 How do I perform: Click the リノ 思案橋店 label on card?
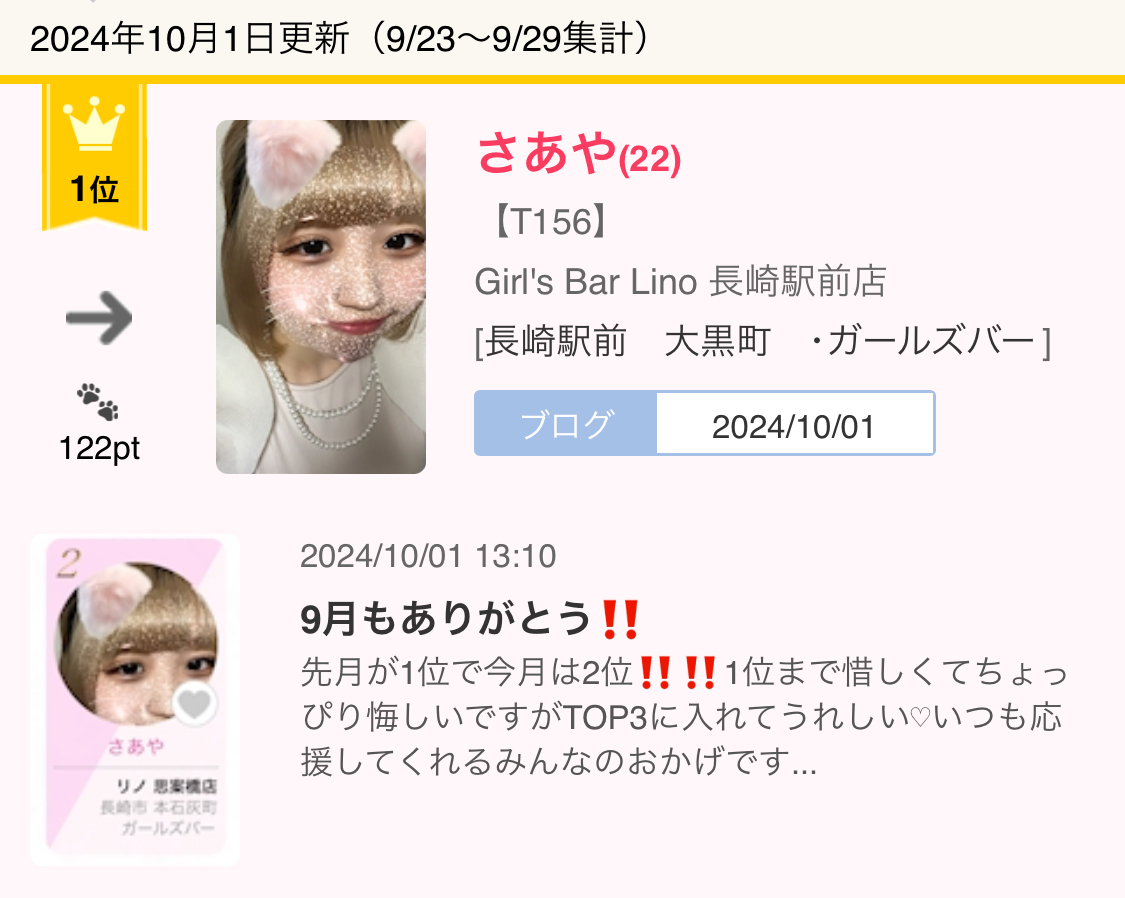tap(166, 786)
